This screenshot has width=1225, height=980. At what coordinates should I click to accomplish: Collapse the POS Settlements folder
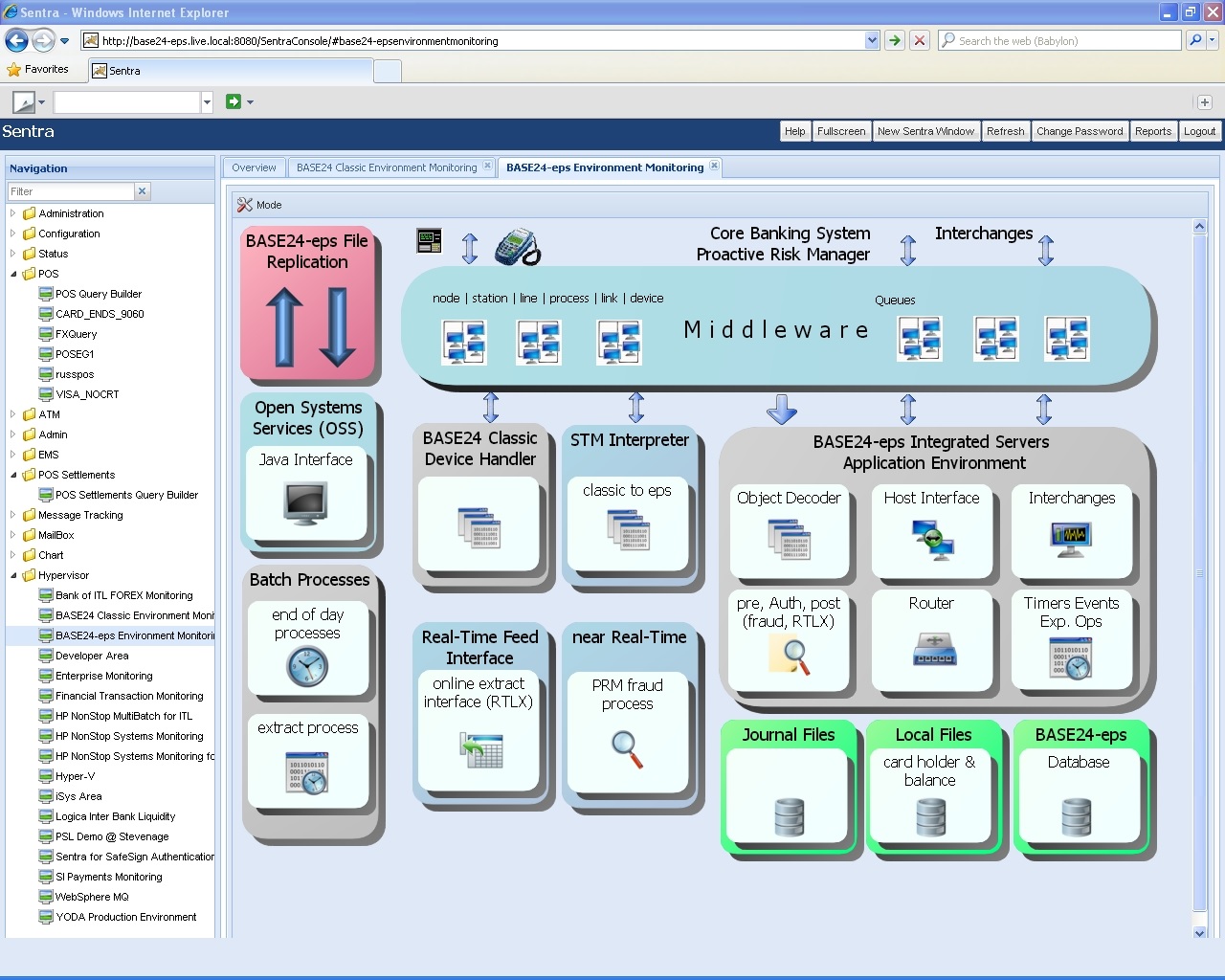tap(13, 475)
